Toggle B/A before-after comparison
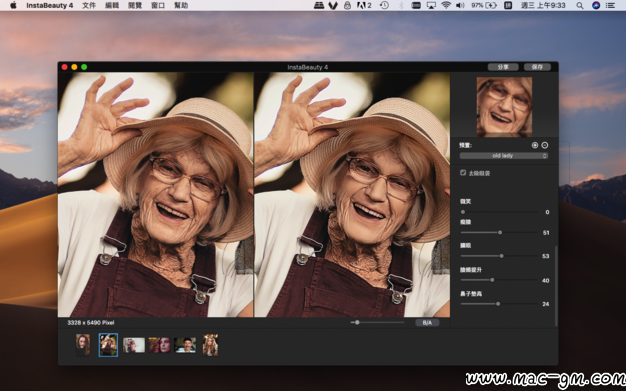Viewport: 626px width, 391px height. pyautogui.click(x=427, y=322)
